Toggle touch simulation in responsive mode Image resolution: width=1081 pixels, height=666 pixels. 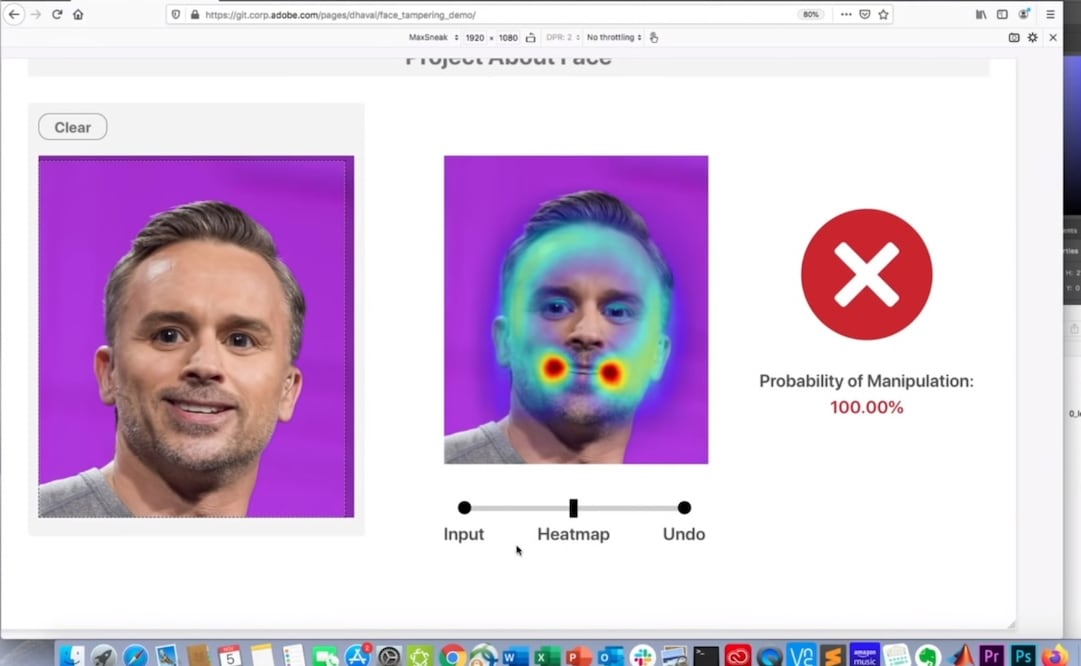pyautogui.click(x=654, y=38)
